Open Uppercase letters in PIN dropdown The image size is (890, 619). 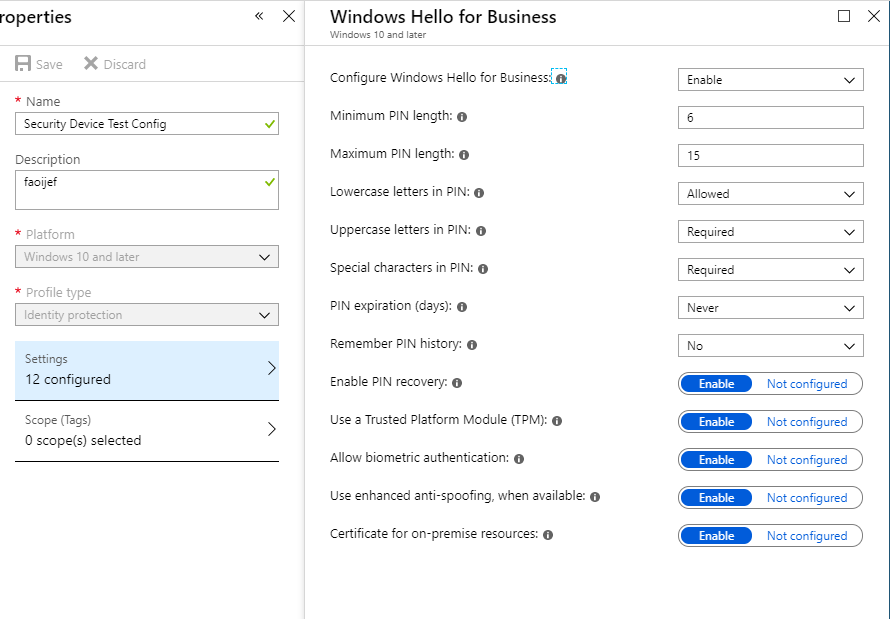(770, 232)
